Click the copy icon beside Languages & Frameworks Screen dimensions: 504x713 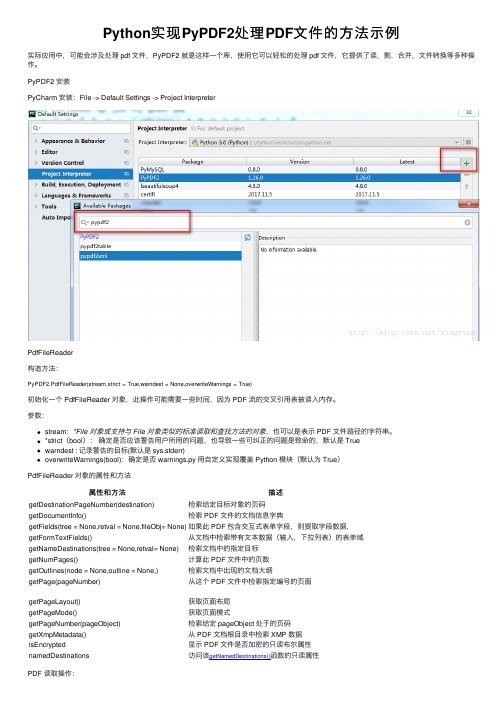pos(126,196)
